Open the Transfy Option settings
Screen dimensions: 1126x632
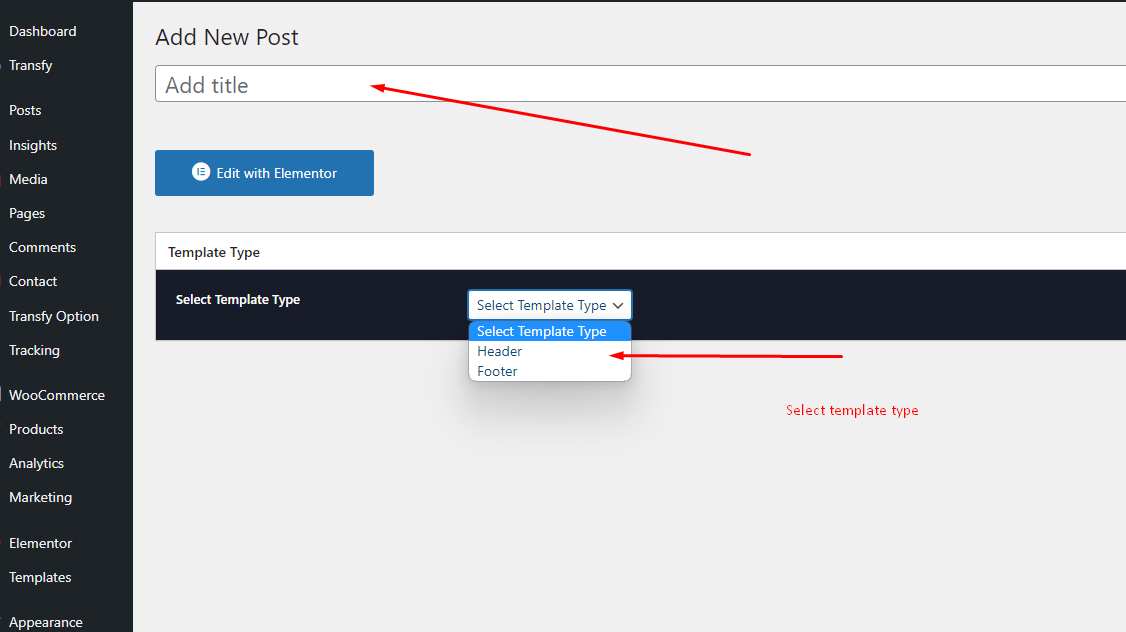[x=54, y=316]
